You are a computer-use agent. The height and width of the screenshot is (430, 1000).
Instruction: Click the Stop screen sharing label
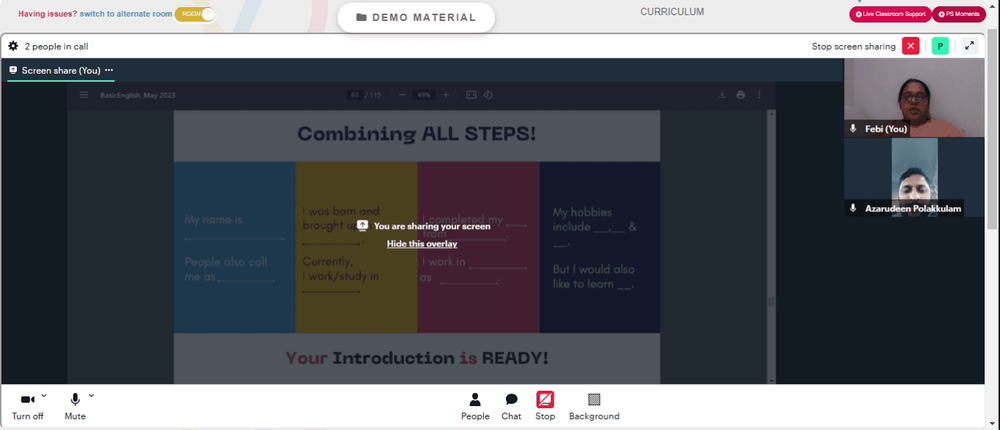point(853,46)
